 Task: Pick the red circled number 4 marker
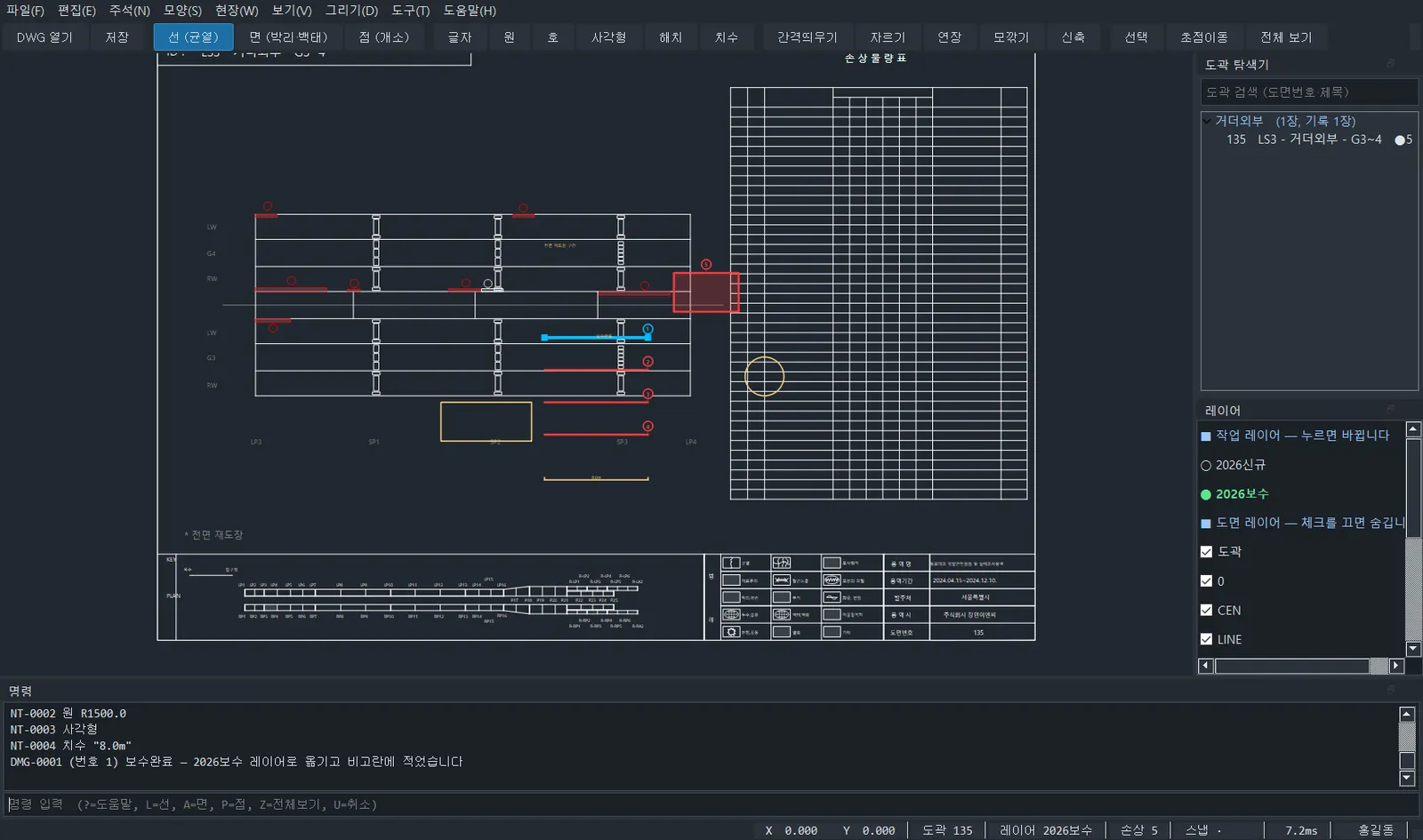648,426
